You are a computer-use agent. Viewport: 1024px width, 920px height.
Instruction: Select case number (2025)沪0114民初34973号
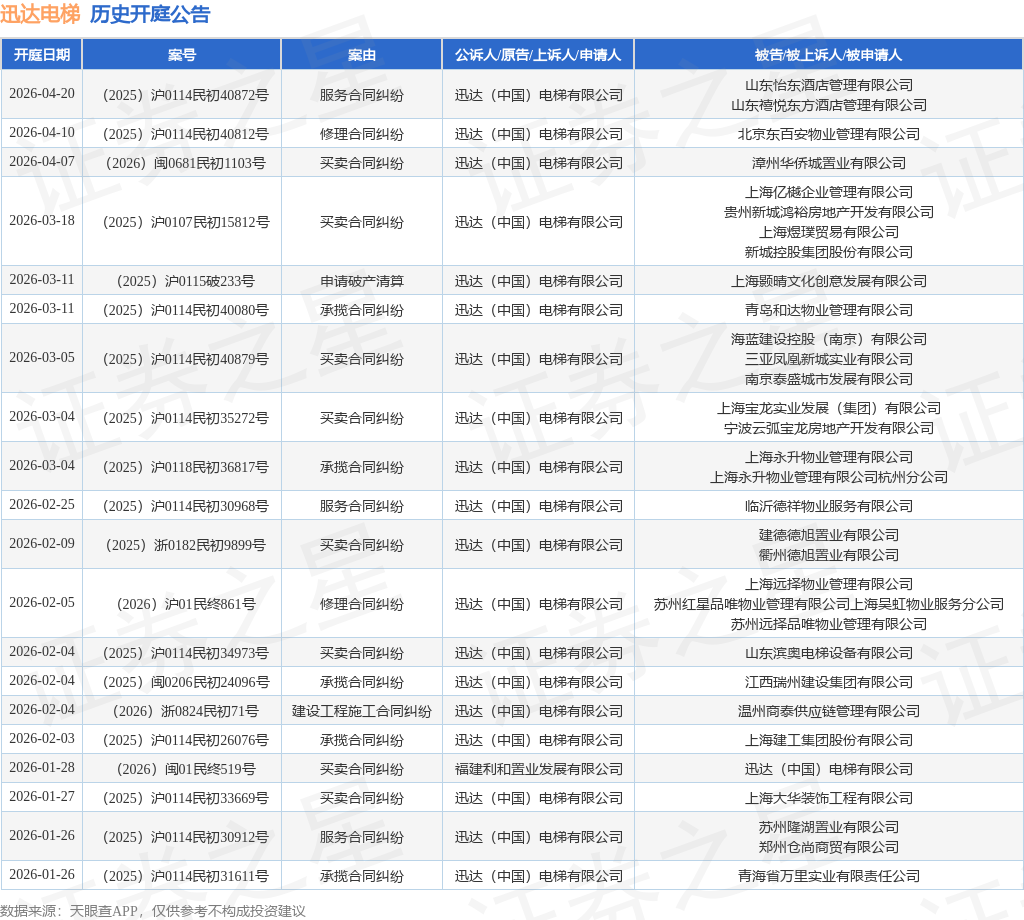click(x=185, y=653)
